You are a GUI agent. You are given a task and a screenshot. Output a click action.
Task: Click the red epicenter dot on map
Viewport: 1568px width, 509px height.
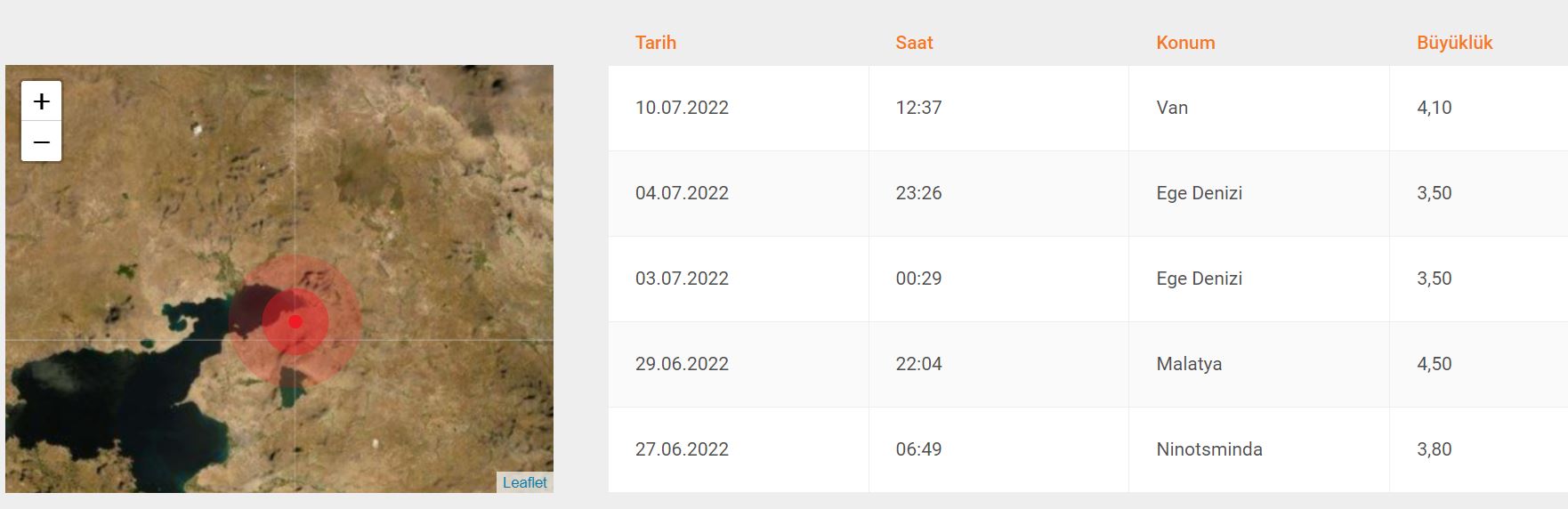295,321
